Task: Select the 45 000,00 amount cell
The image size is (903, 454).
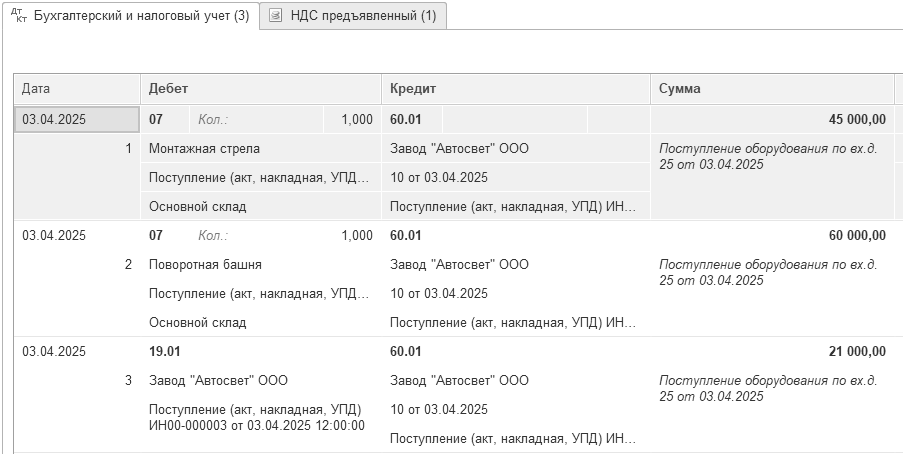Action: (x=772, y=120)
